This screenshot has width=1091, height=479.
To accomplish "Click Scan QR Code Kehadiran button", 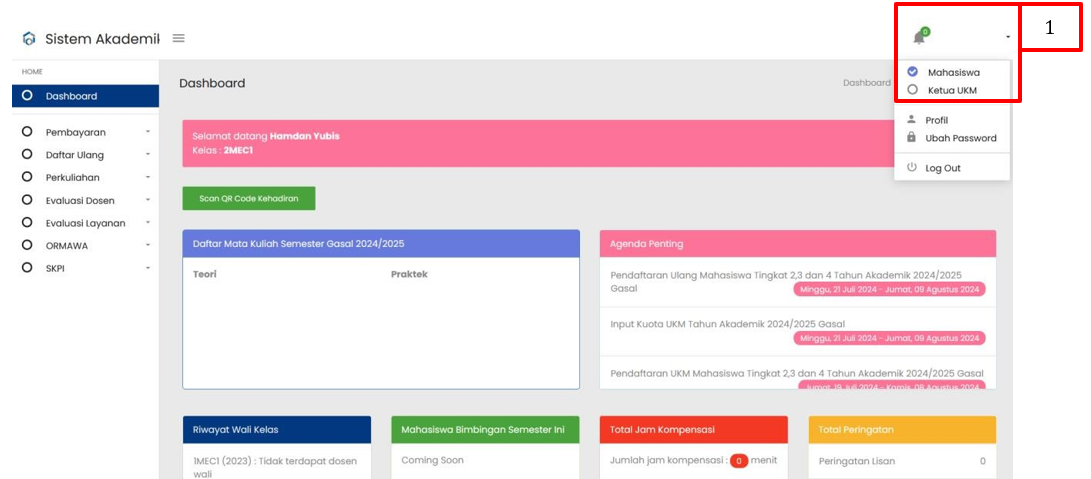I will point(248,198).
